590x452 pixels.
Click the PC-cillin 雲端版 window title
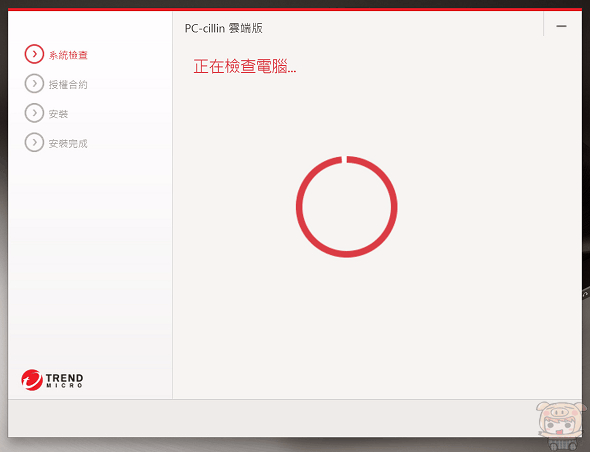[224, 28]
